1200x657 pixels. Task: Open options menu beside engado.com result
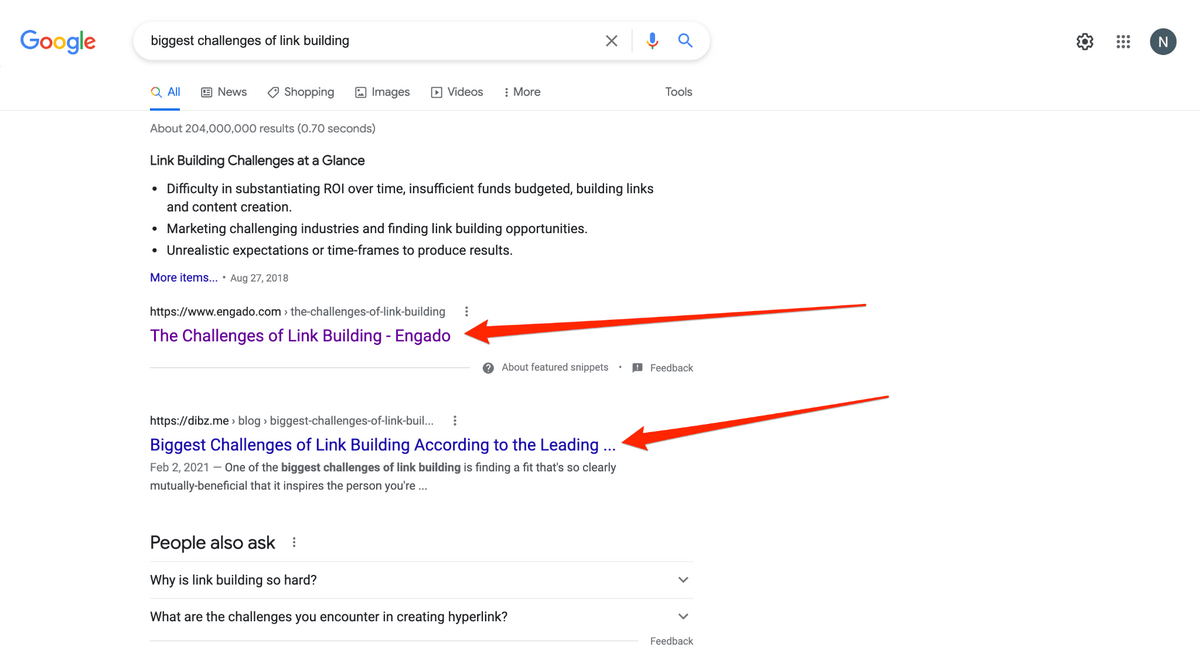click(466, 312)
